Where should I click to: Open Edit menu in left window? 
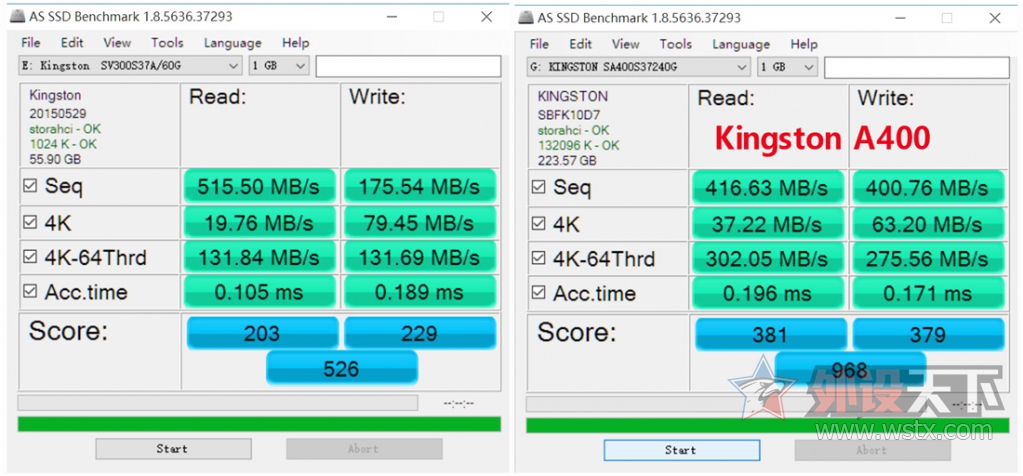point(72,43)
